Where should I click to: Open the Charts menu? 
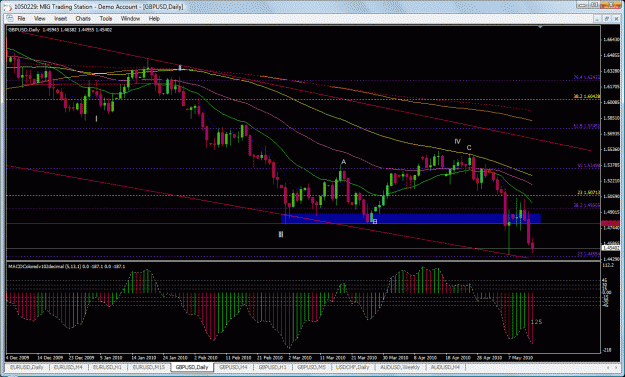[x=83, y=18]
